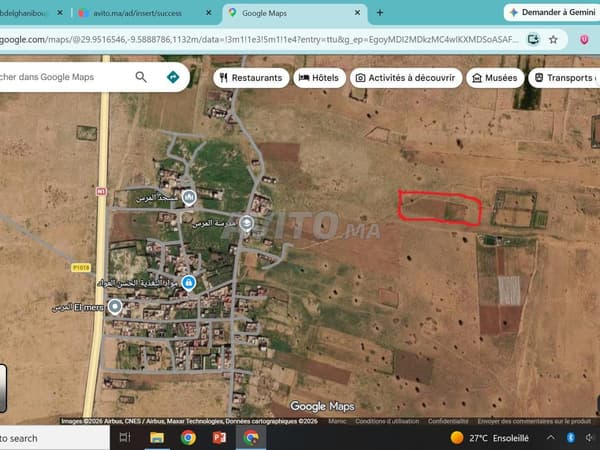Open the first Chrome taskbar icon
This screenshot has height=450, width=600.
pos(188,437)
